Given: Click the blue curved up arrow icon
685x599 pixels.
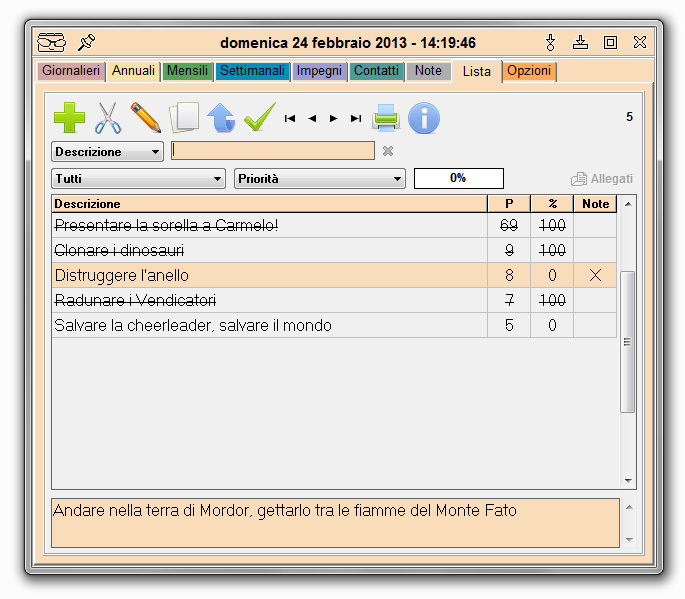Looking at the screenshot, I should point(221,118).
